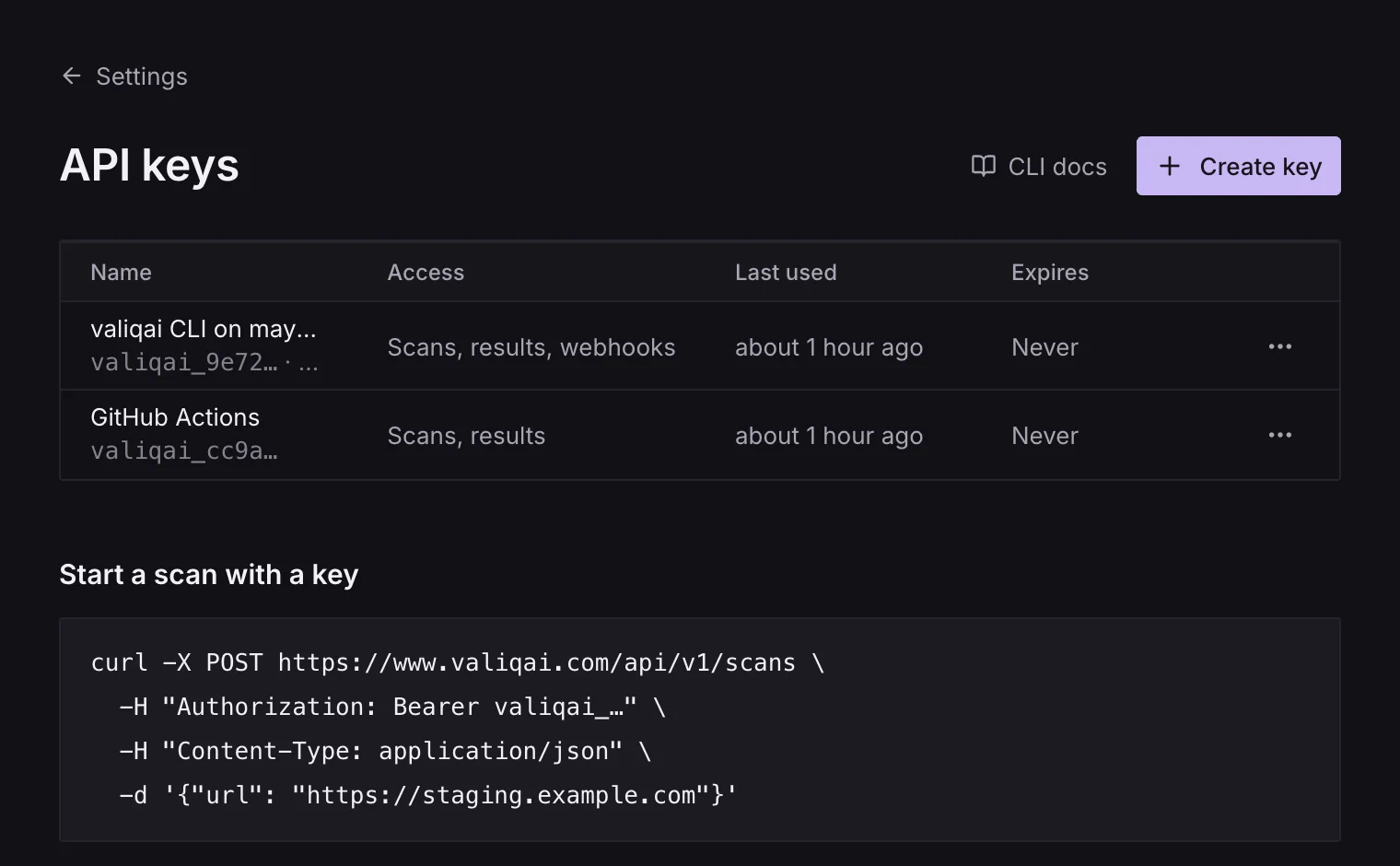The image size is (1400, 866).
Task: Click Last used time for GitHub Actions key
Action: 829,436
